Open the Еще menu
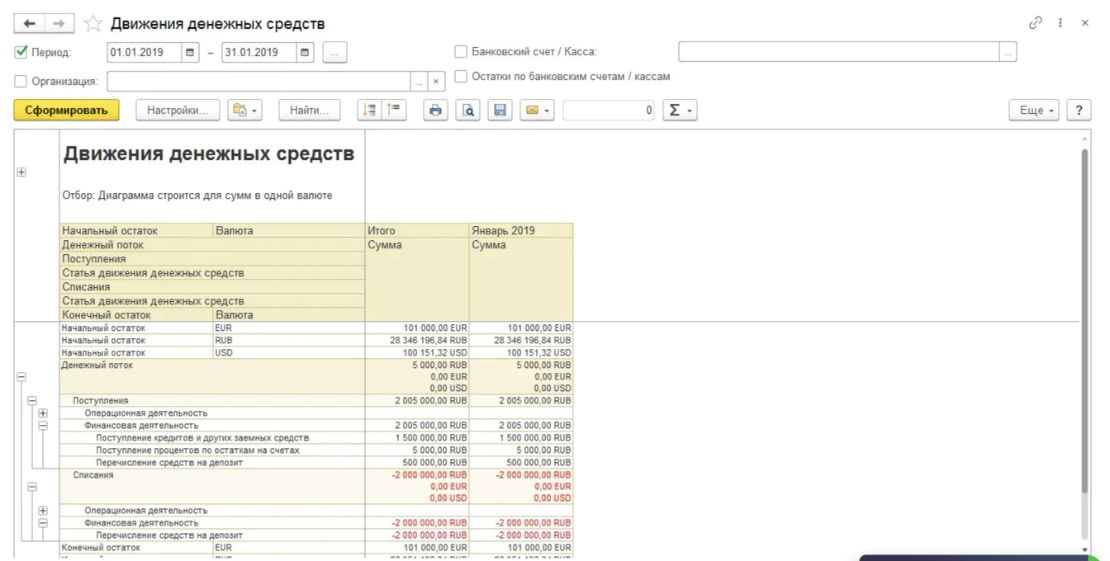 (1037, 111)
